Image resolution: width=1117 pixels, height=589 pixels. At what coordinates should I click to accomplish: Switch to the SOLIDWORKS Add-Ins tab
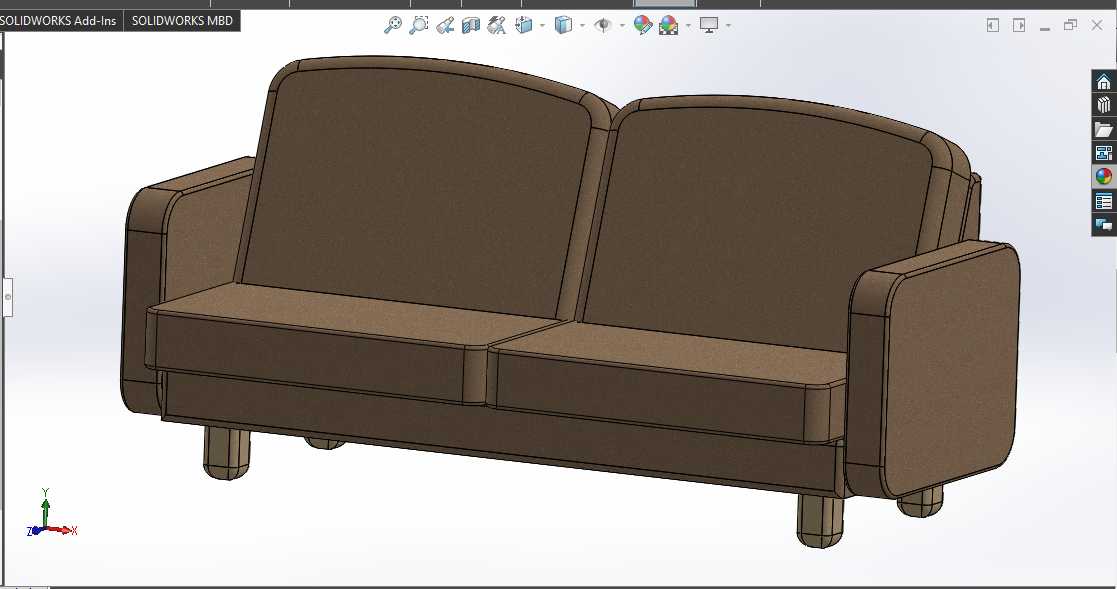click(60, 21)
